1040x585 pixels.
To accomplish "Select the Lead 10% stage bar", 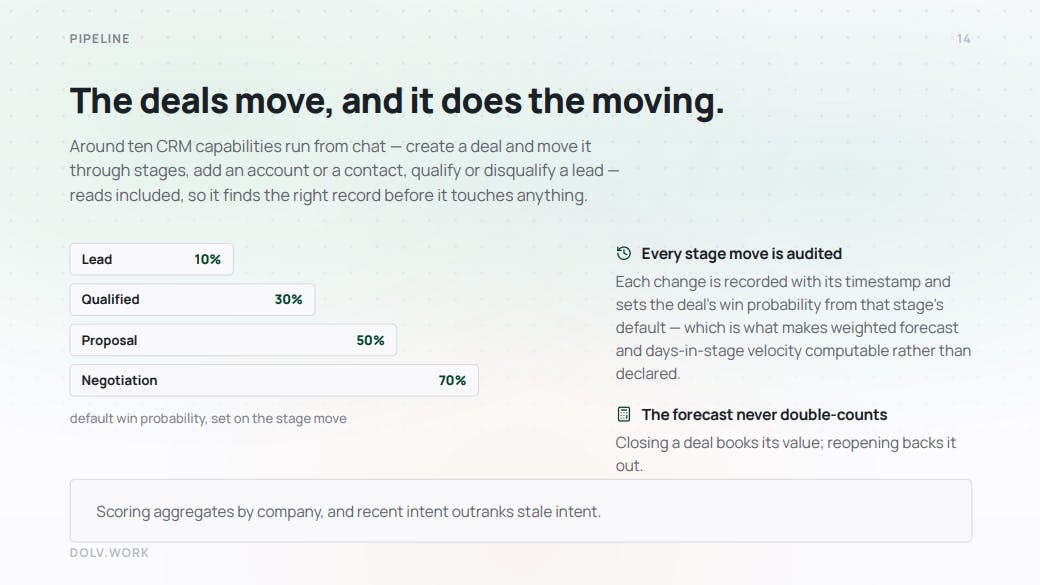I will pos(152,259).
